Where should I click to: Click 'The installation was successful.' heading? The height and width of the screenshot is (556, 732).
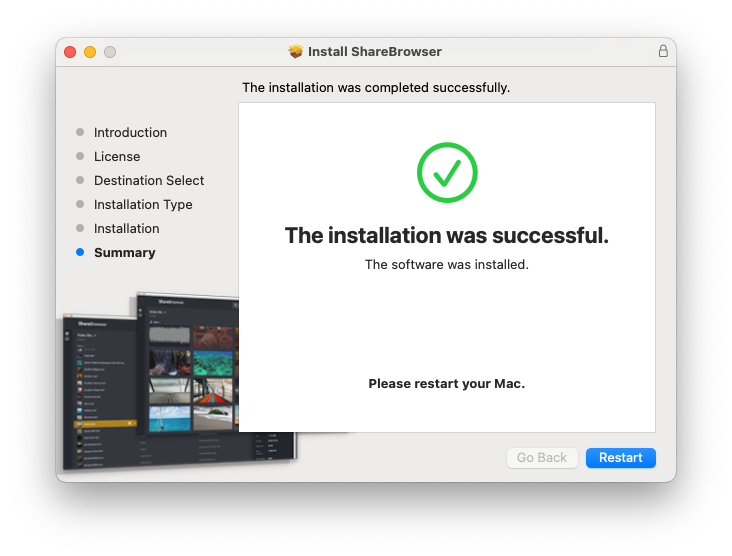447,235
